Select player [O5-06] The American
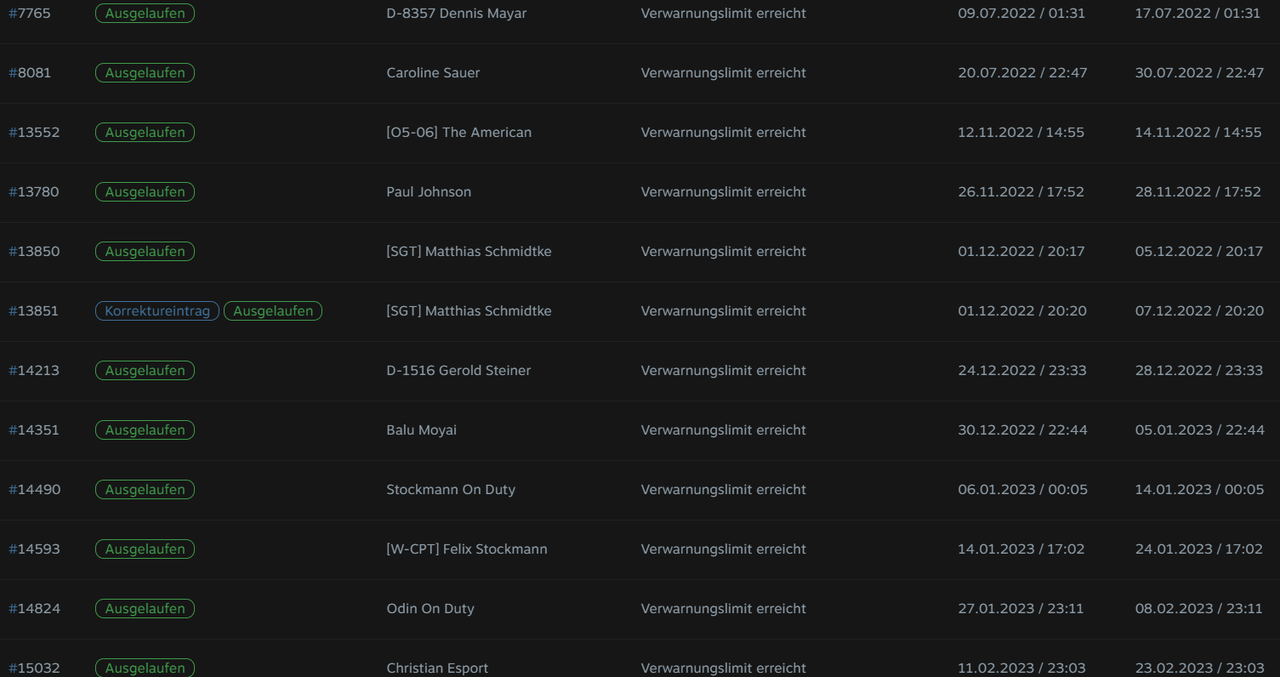 (x=459, y=132)
